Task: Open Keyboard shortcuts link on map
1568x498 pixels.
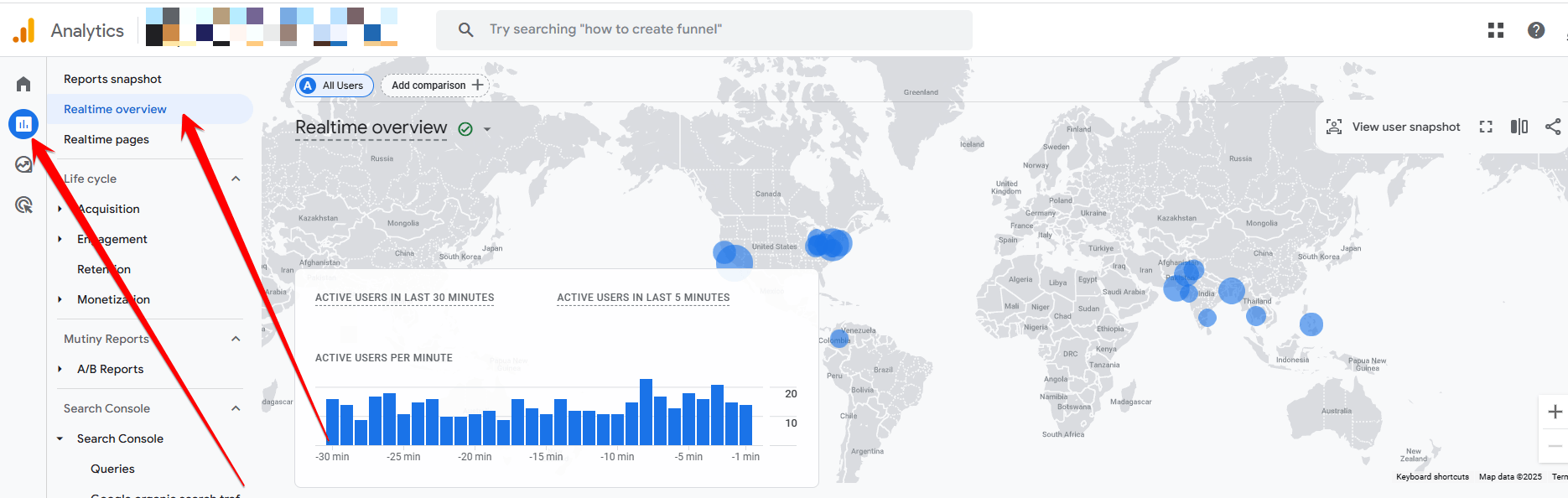Action: (x=1432, y=477)
